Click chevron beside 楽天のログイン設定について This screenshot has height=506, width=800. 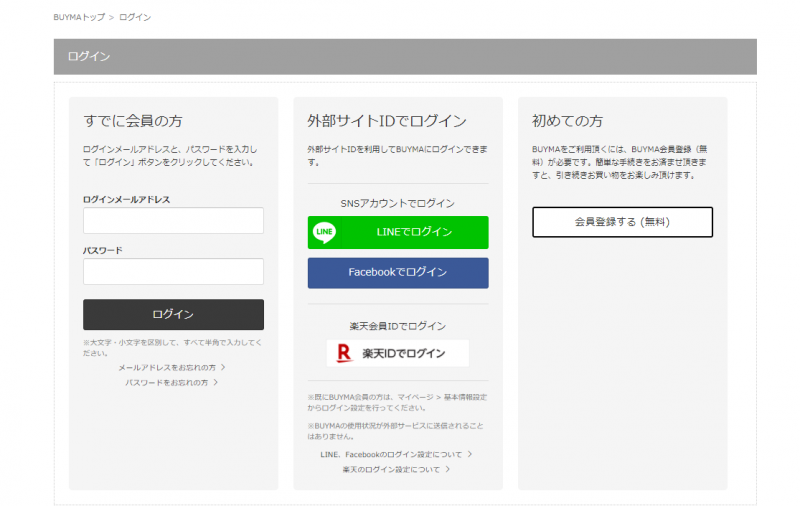(448, 469)
